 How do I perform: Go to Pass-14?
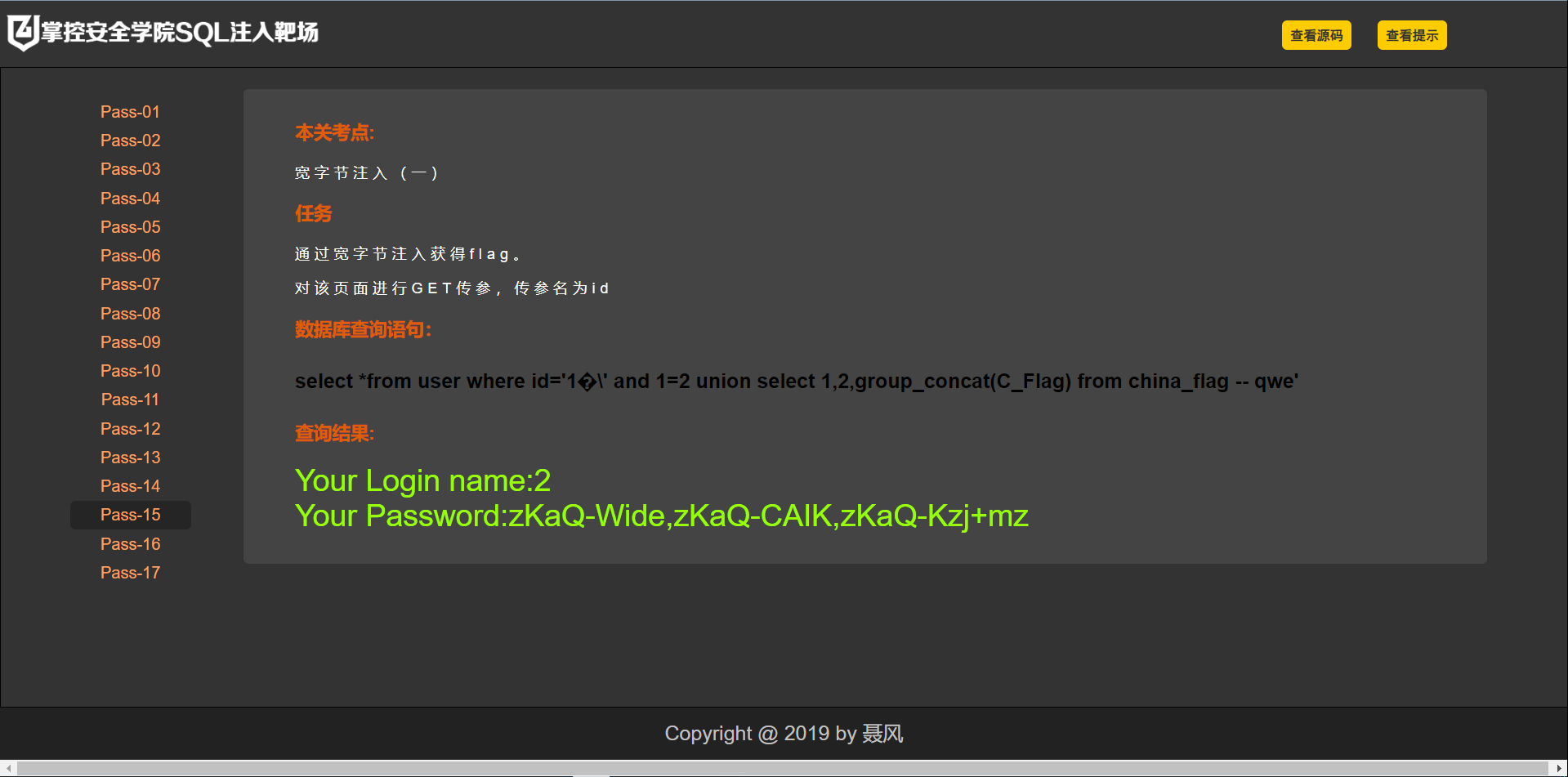131,486
